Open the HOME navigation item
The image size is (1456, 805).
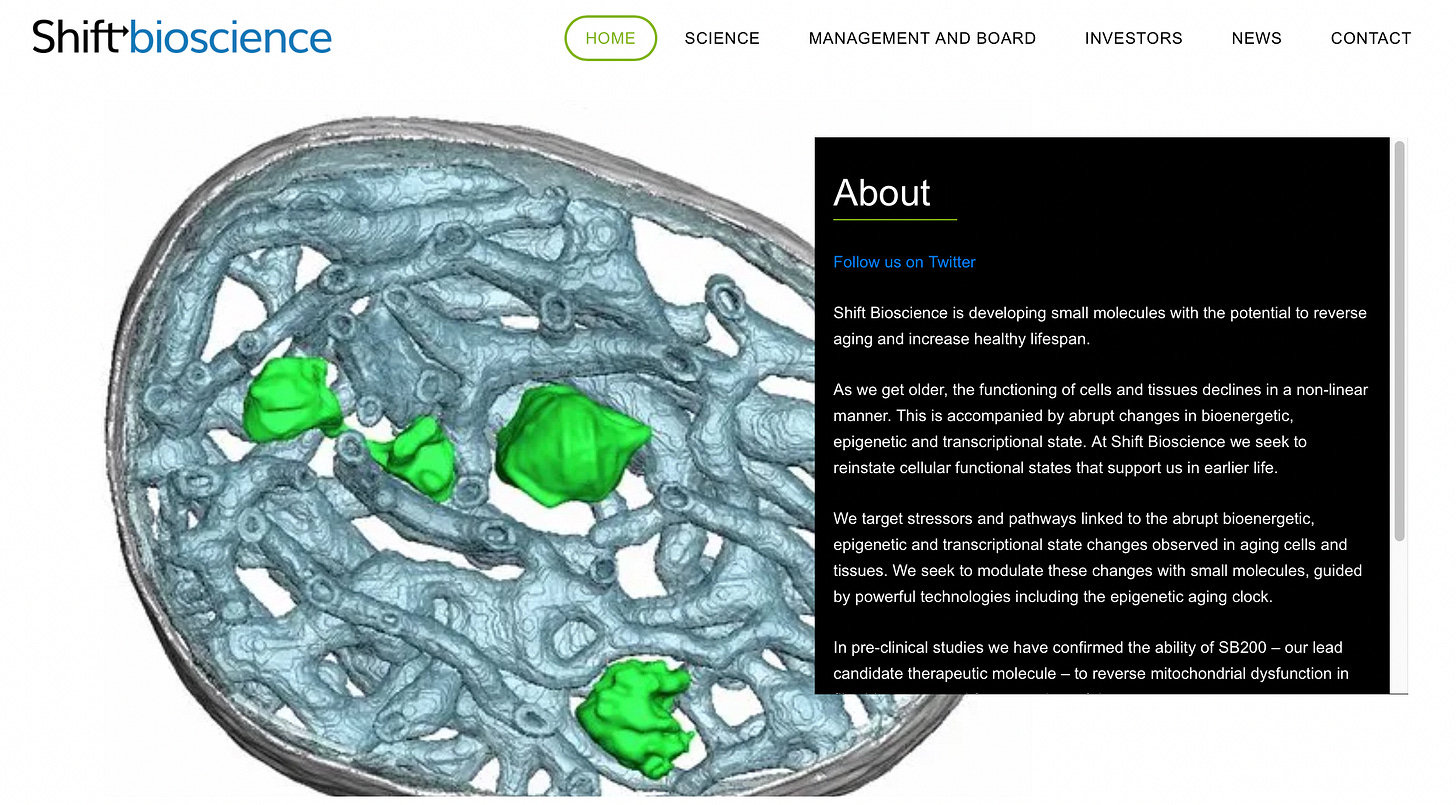pos(610,38)
